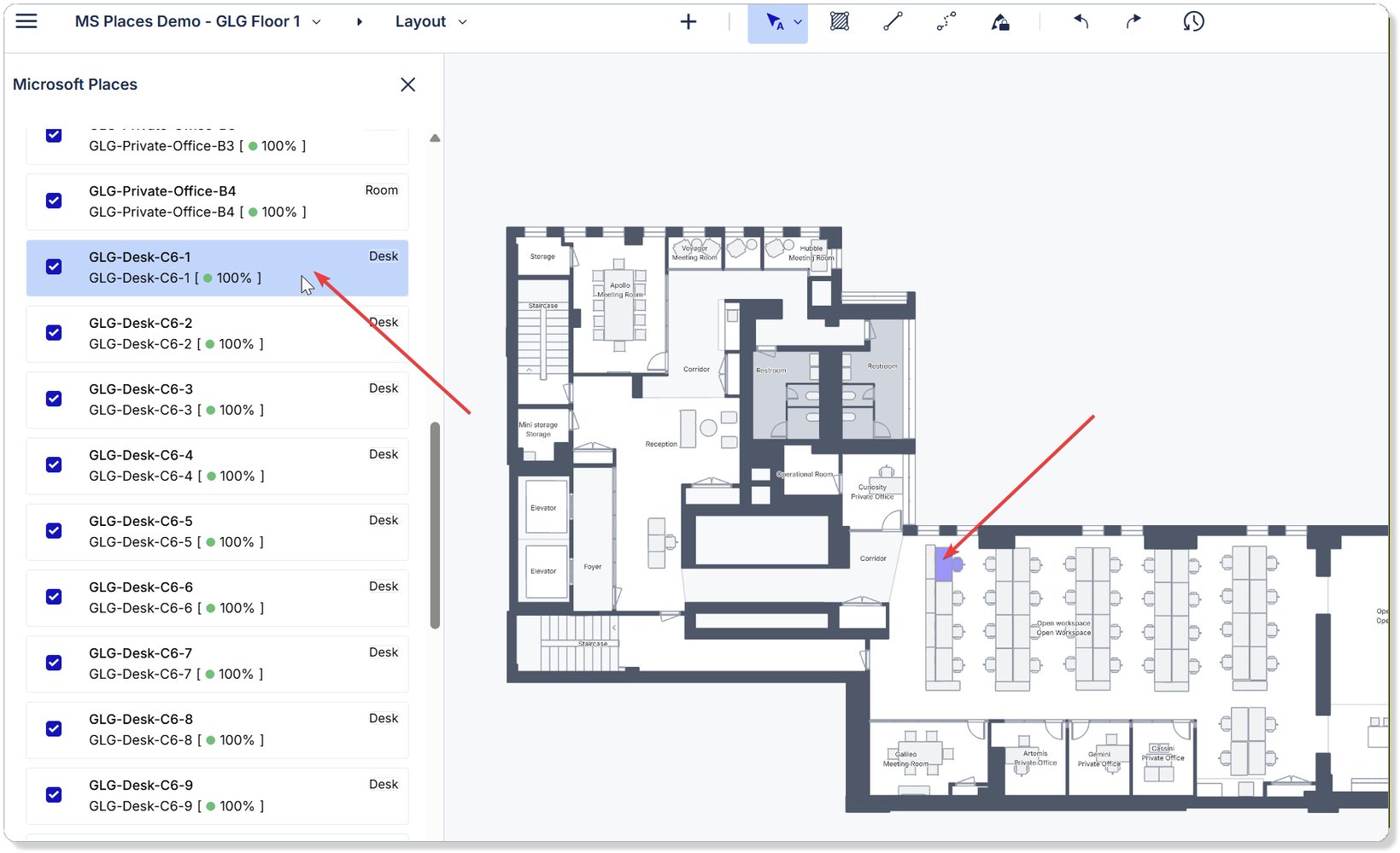Image resolution: width=1400 pixels, height=853 pixels.
Task: Open the hamburger main menu
Action: point(26,21)
